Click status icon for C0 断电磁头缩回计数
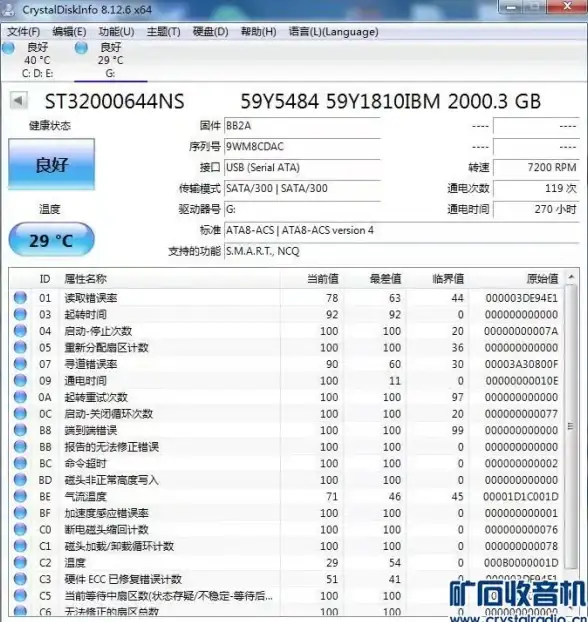The height and width of the screenshot is (622, 588). click(20, 529)
